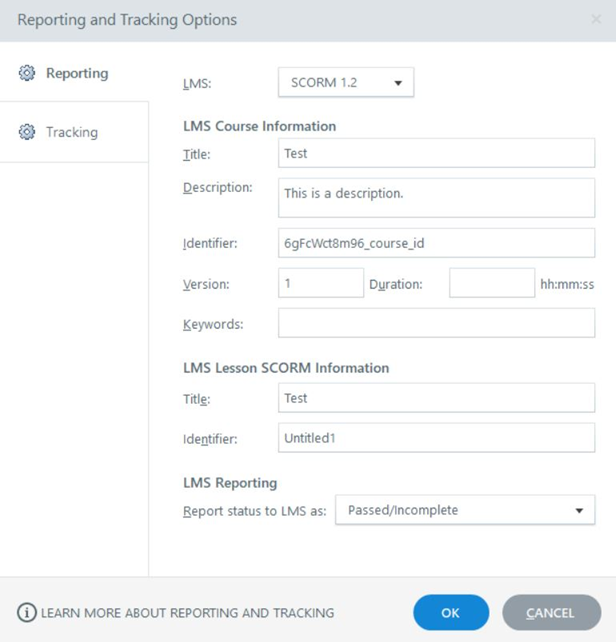Switch to the Tracking tab
This screenshot has height=642, width=616.
(74, 132)
